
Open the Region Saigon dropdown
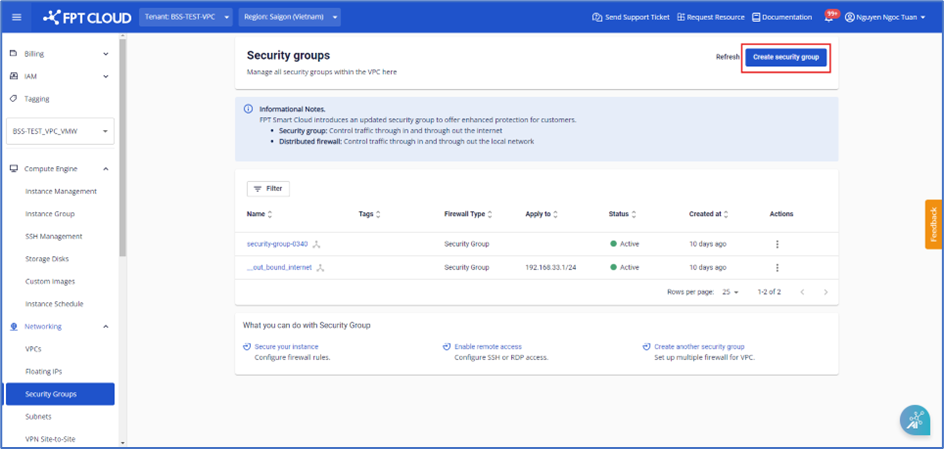[290, 17]
